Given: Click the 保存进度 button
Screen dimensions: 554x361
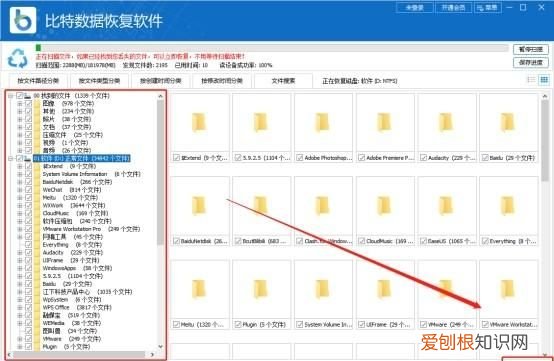Looking at the screenshot, I should click(x=531, y=63).
